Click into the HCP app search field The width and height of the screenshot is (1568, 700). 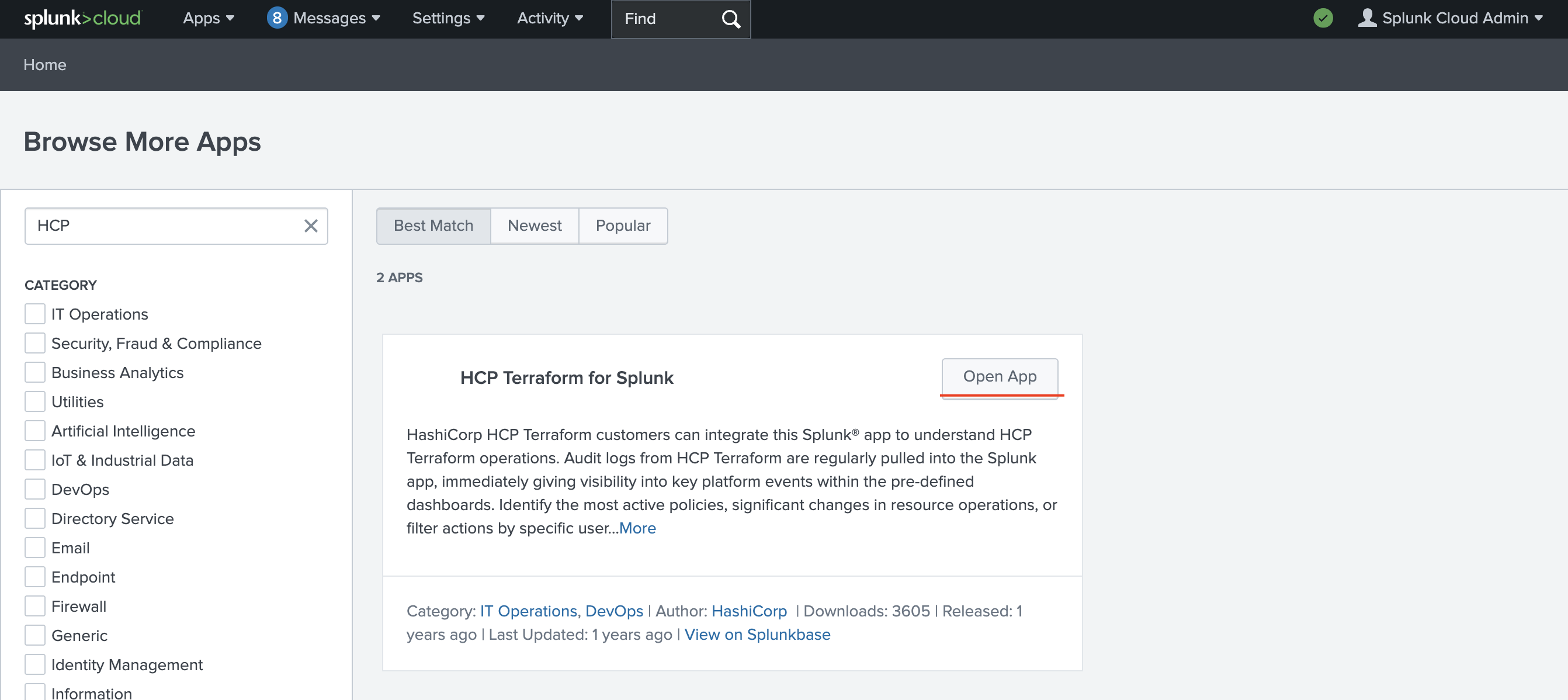[x=164, y=226]
